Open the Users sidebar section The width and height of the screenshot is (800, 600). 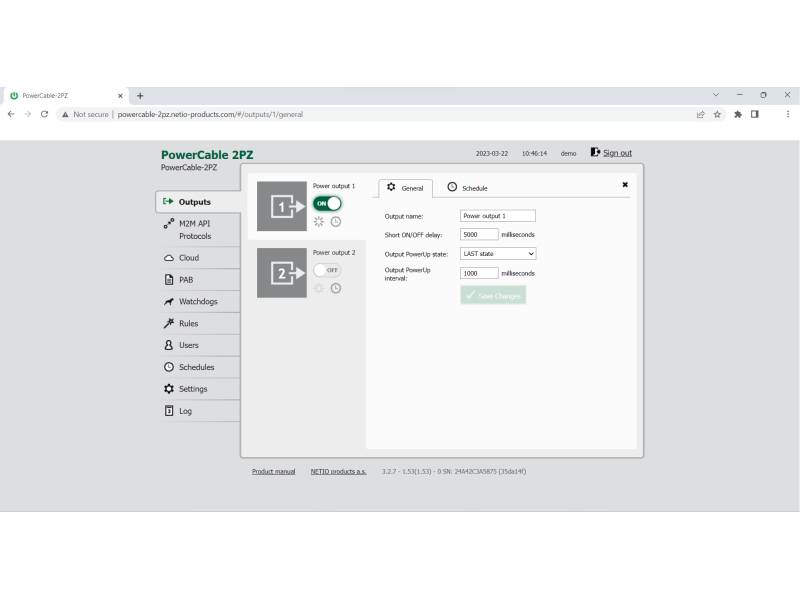[x=198, y=345]
